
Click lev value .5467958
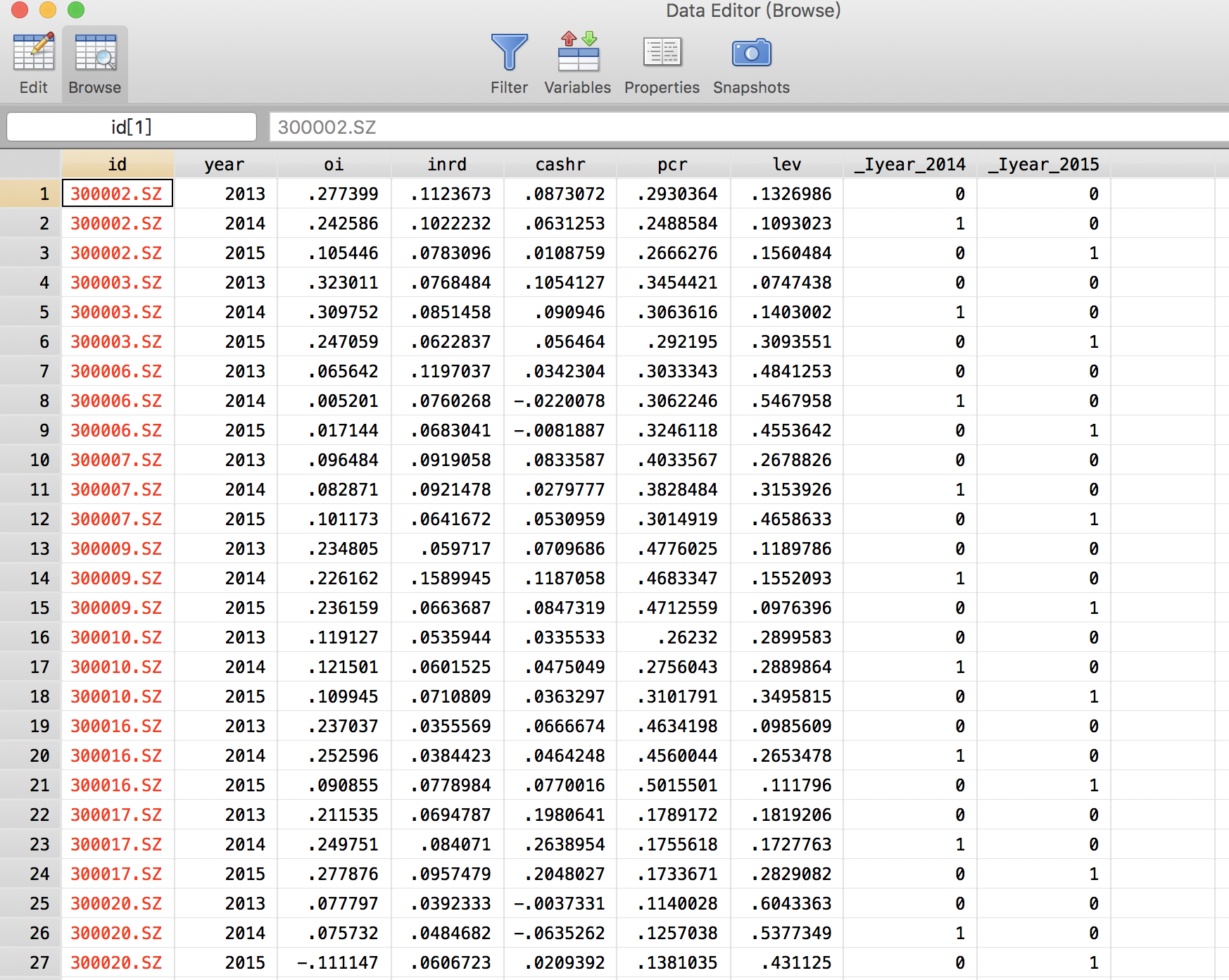791,401
